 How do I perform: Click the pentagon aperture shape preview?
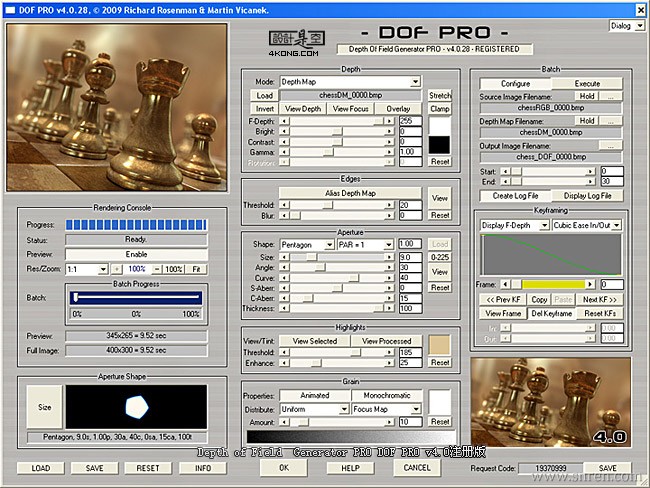(x=135, y=406)
